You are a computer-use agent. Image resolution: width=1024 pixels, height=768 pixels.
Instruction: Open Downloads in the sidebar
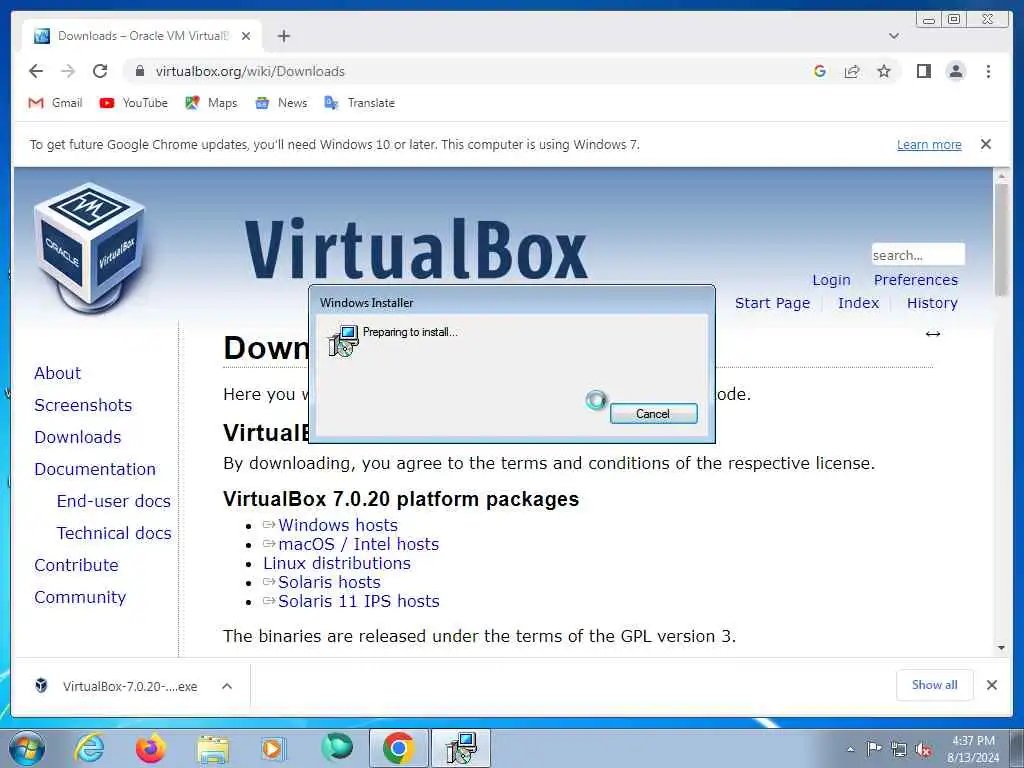click(78, 437)
